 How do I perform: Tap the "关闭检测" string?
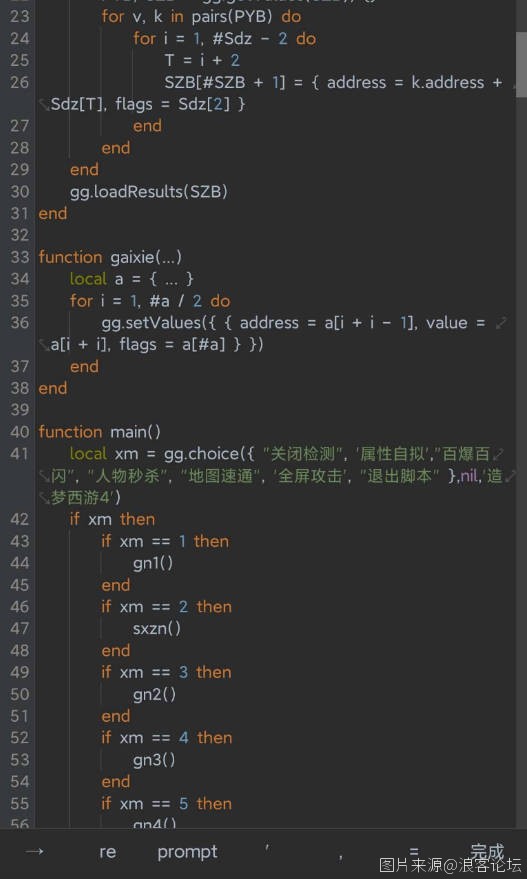pos(302,454)
